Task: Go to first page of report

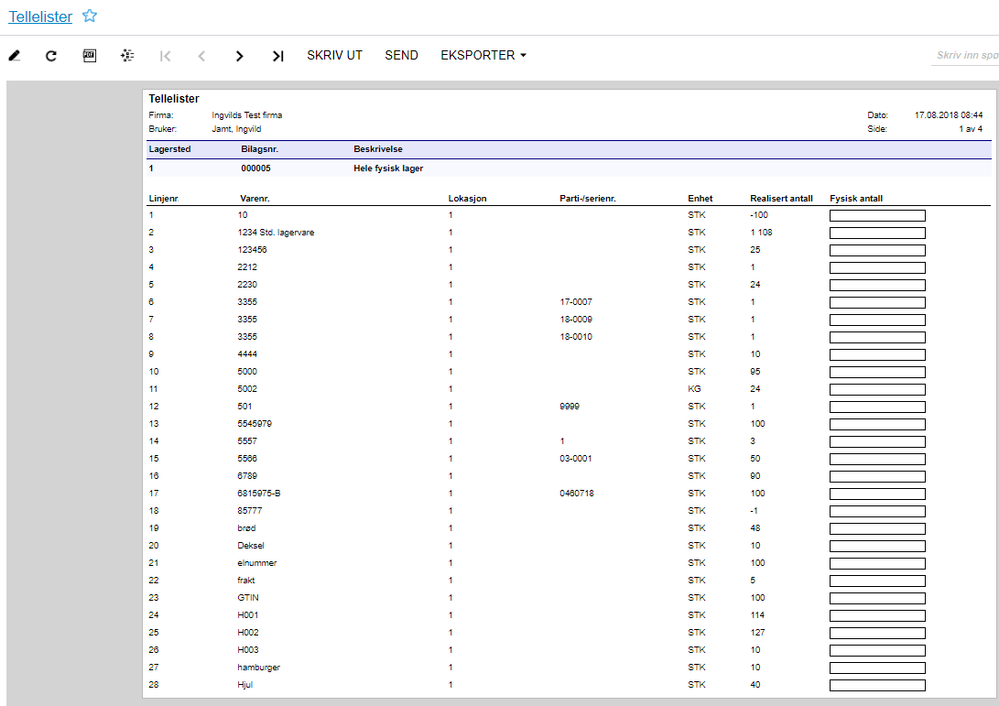Action: (x=165, y=56)
